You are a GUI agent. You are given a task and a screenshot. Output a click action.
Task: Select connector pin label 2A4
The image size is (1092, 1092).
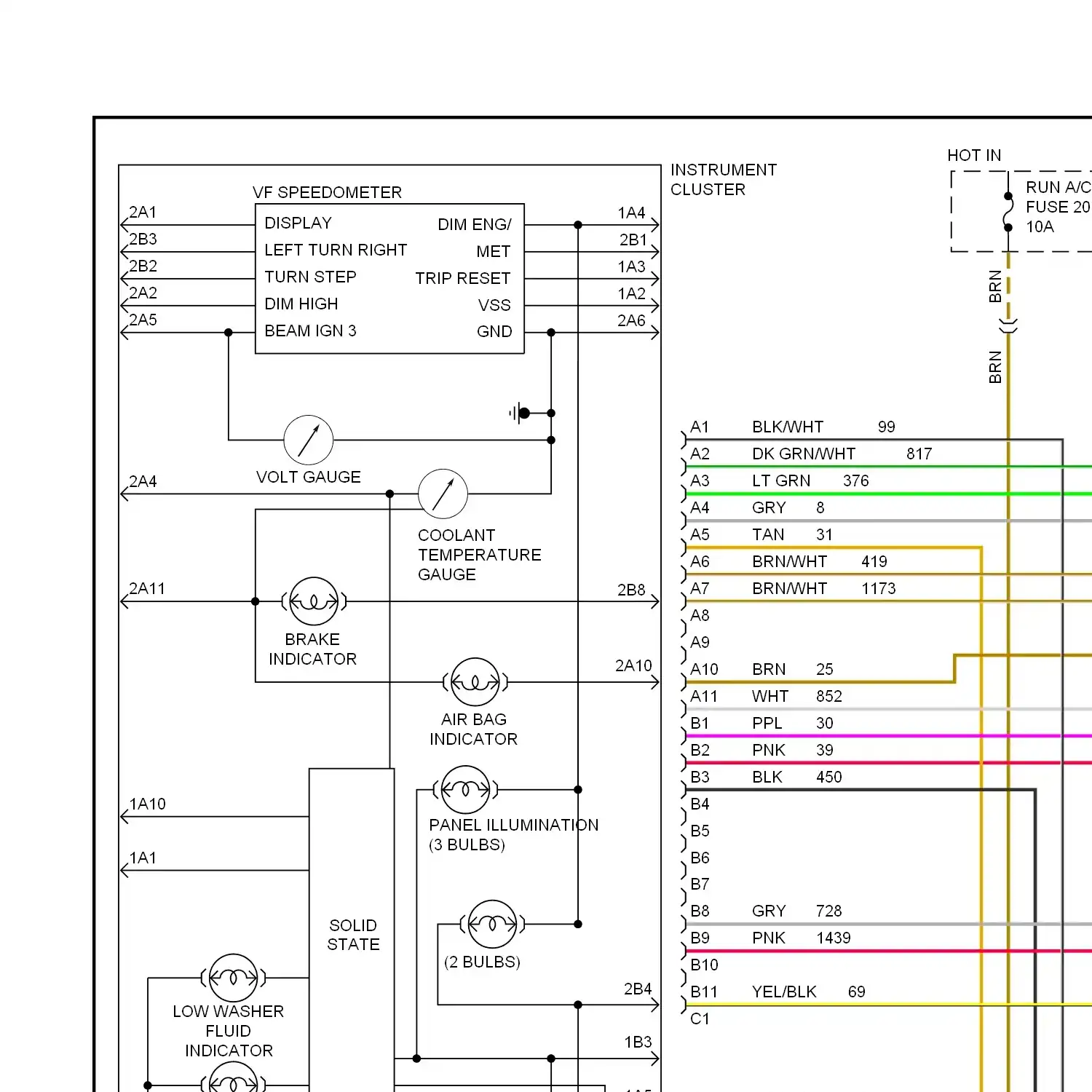(143, 481)
